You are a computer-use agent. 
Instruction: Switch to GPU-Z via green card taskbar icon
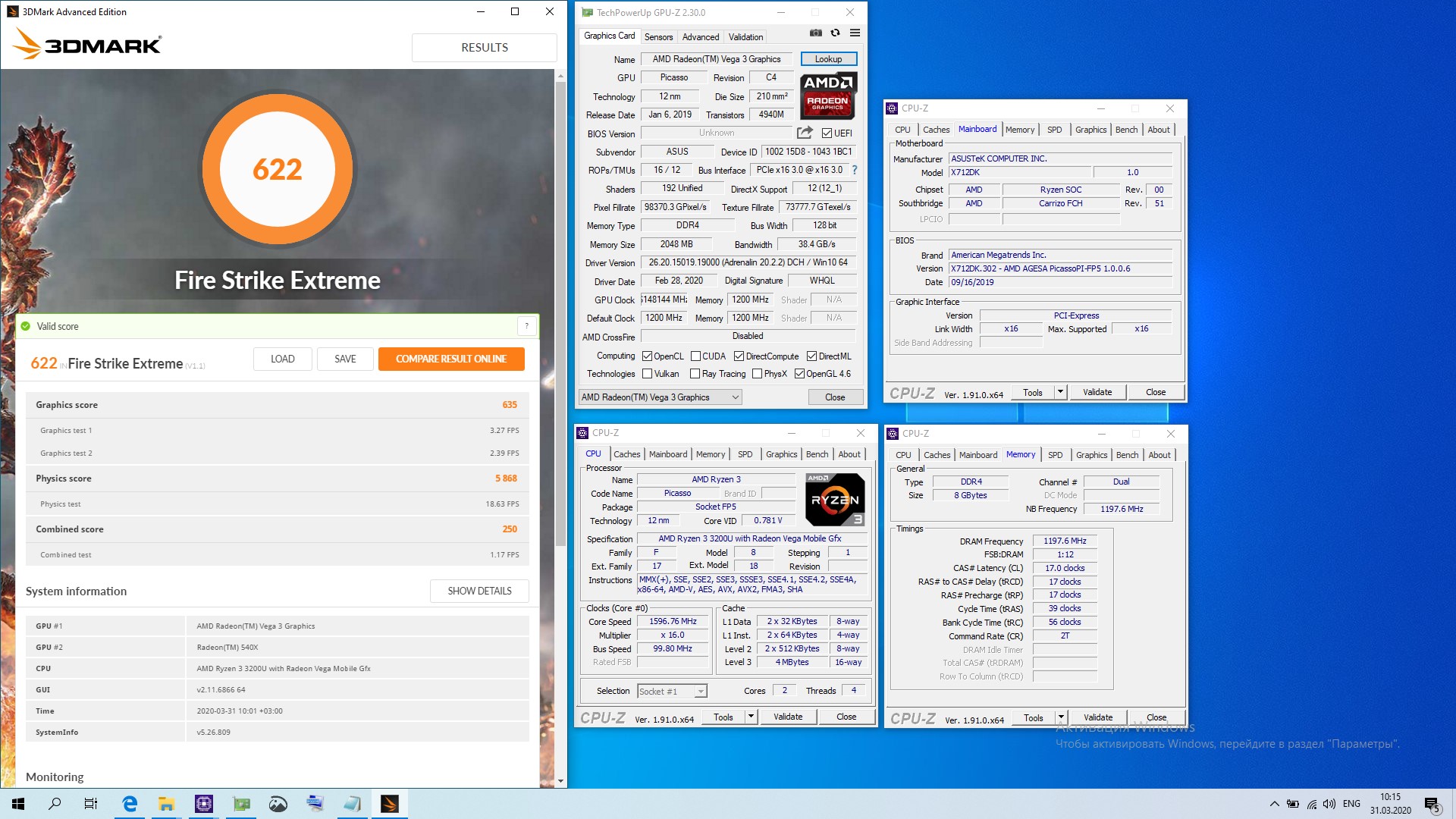pyautogui.click(x=241, y=804)
